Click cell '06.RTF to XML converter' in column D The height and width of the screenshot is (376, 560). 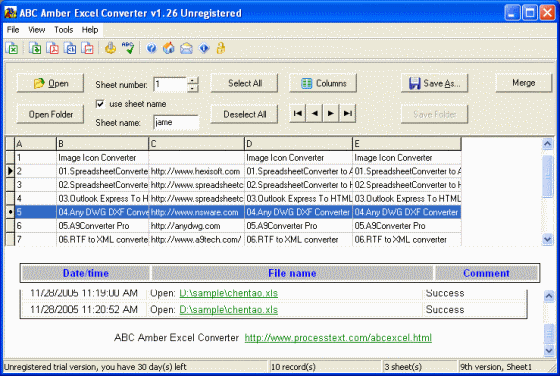pos(299,239)
